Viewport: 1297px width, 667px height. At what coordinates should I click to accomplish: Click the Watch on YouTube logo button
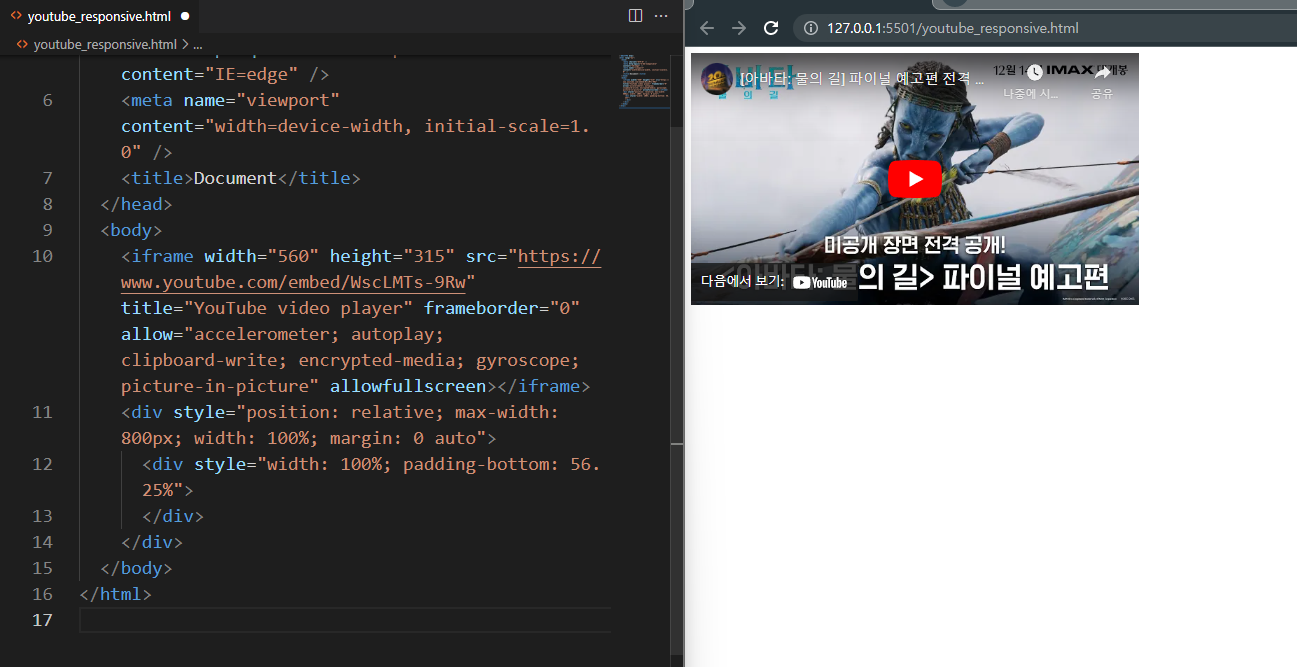[x=820, y=282]
